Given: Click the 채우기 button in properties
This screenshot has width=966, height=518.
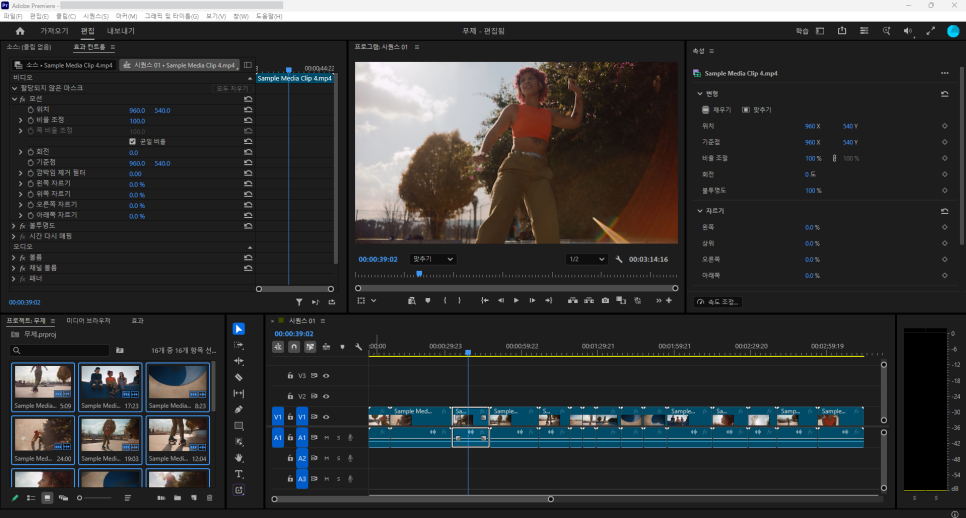Looking at the screenshot, I should click(x=716, y=110).
